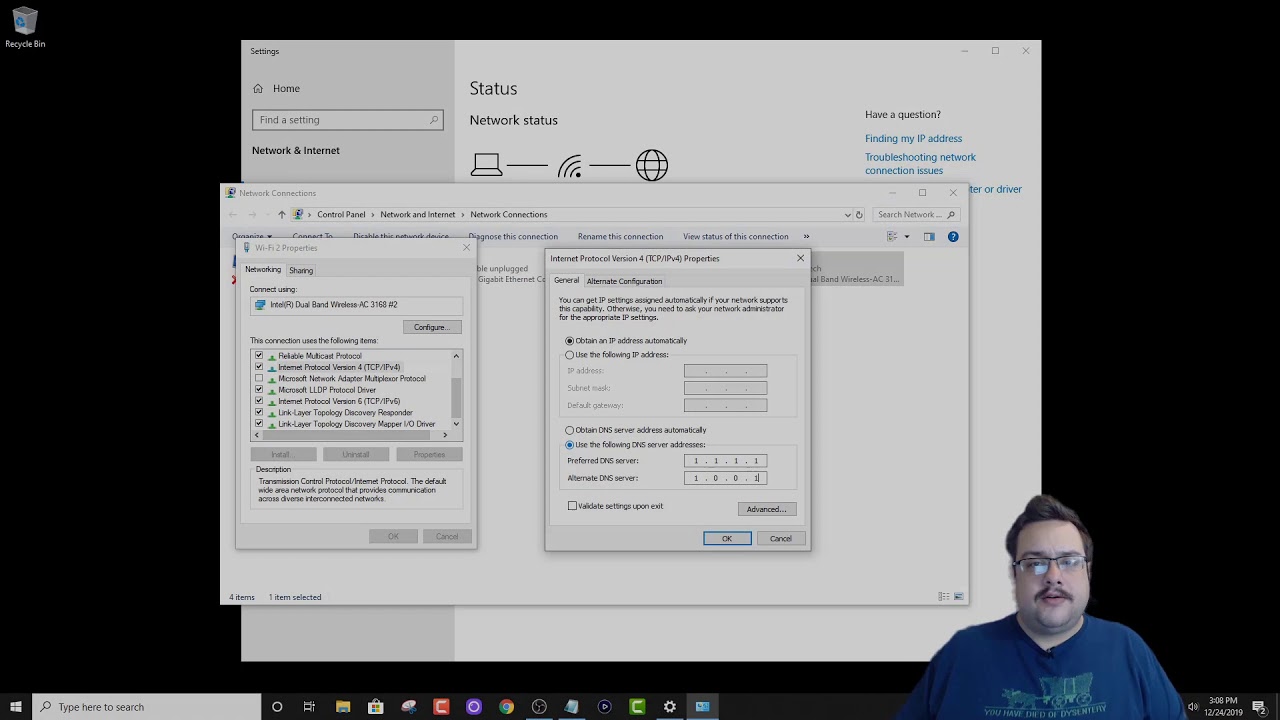Toggle Reliable Multicast Protocol checkbox
The height and width of the screenshot is (720, 1280).
click(259, 355)
